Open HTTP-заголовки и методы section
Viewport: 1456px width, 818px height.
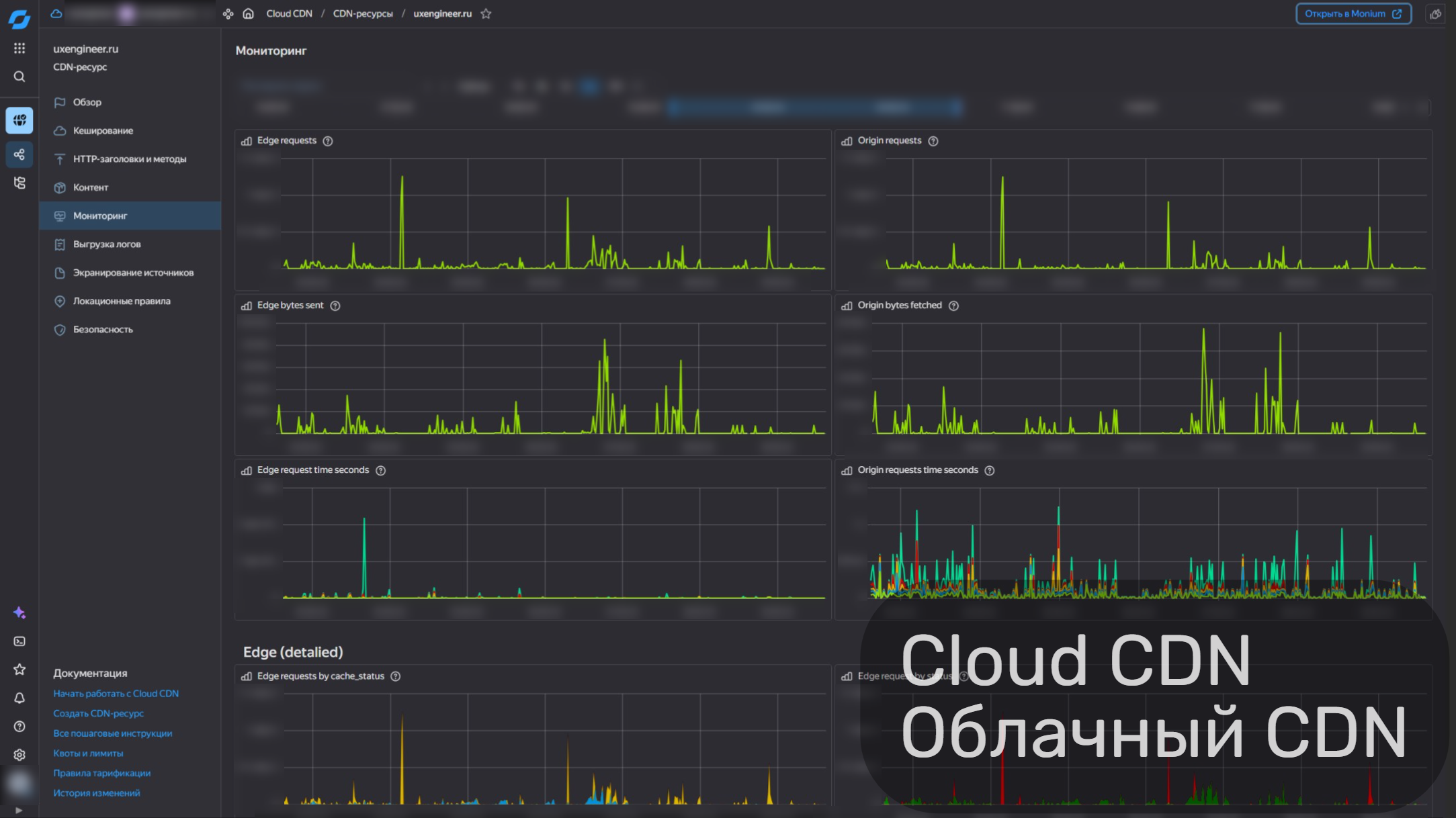pos(130,159)
